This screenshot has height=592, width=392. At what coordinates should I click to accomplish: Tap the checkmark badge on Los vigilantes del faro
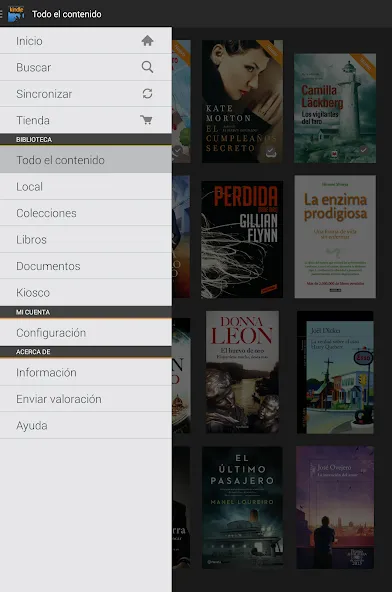363,150
